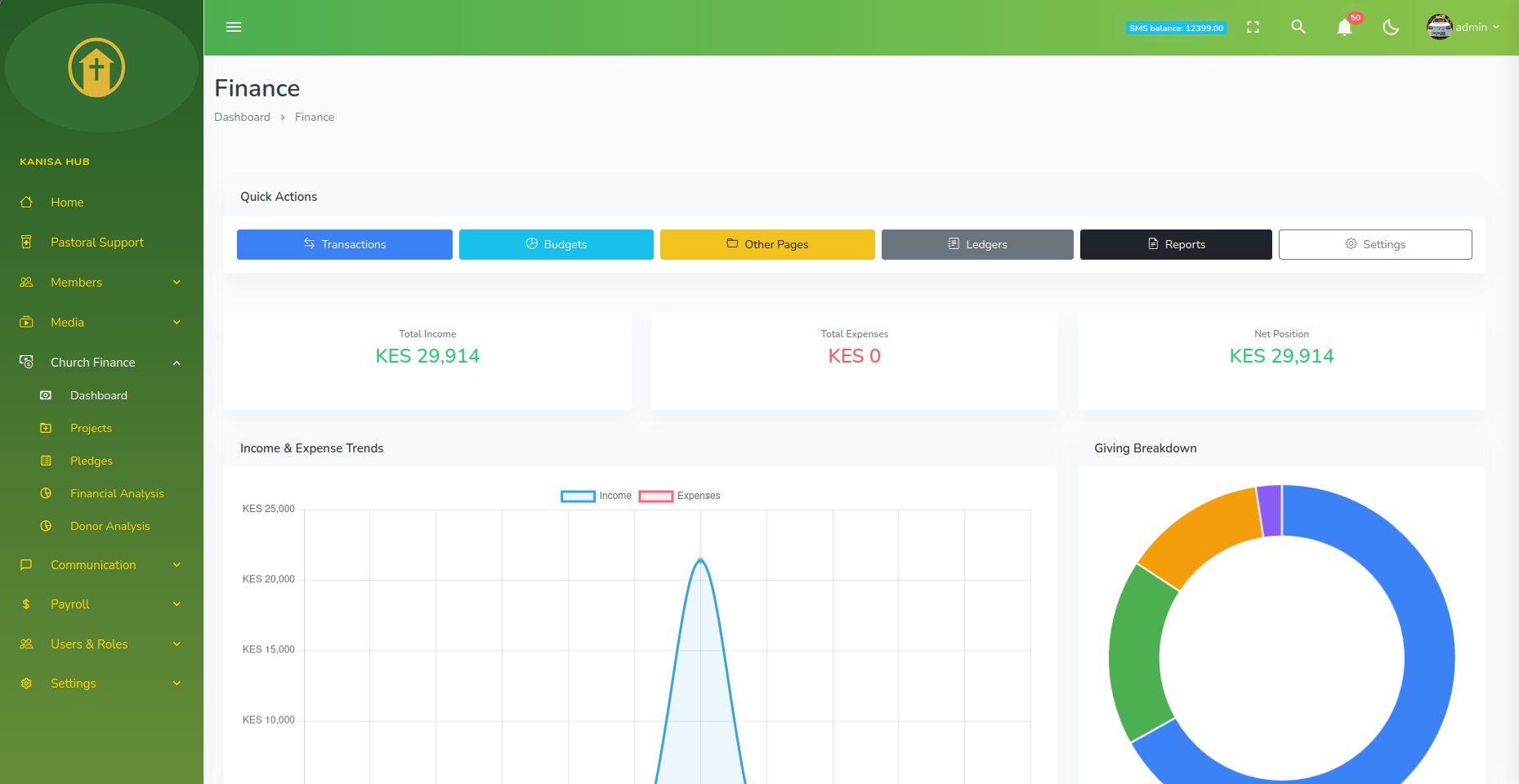1519x784 pixels.
Task: Go to Dashboard breadcrumb link
Action: coord(242,117)
